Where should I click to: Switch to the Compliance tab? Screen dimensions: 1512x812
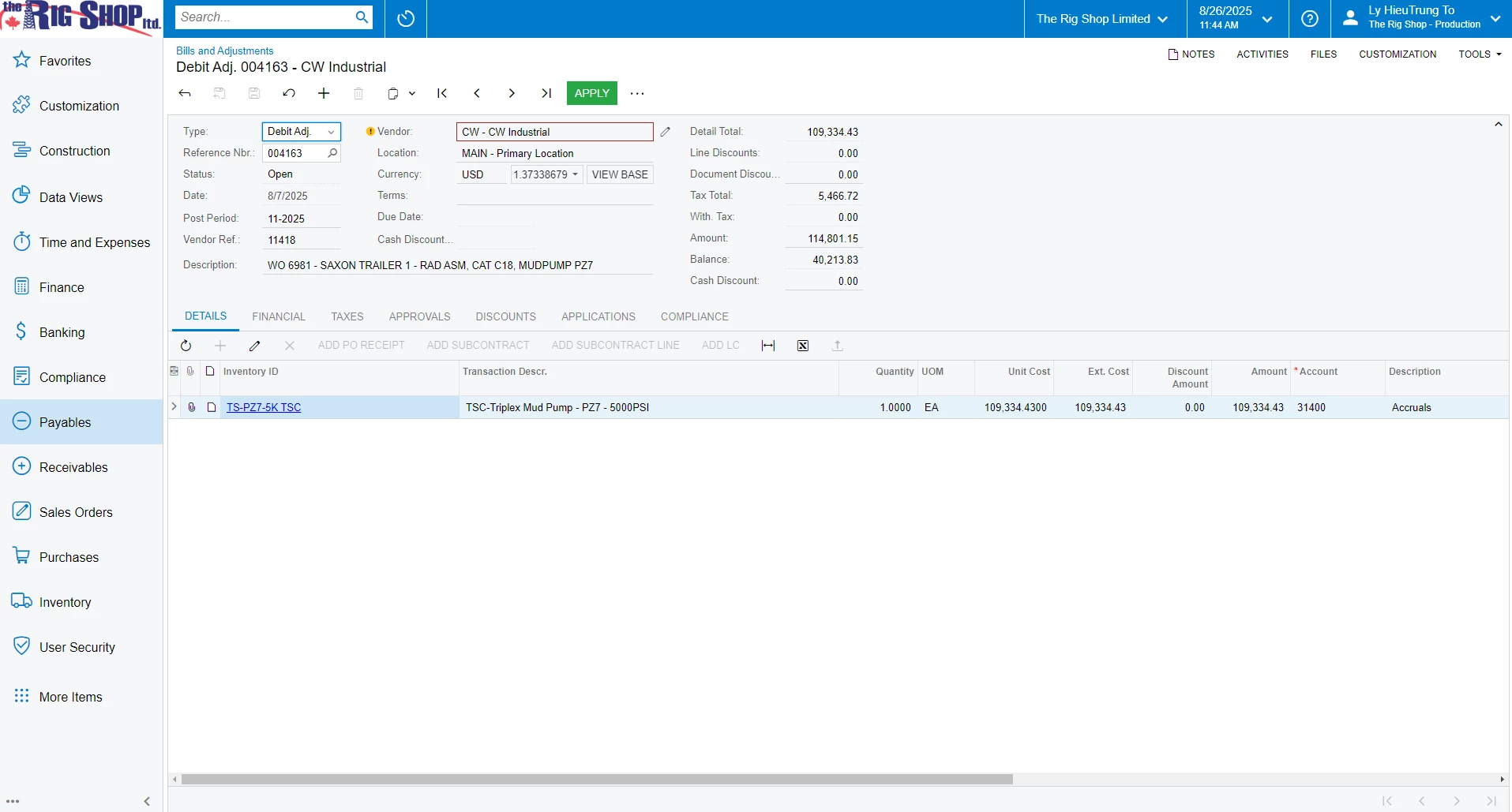point(695,316)
